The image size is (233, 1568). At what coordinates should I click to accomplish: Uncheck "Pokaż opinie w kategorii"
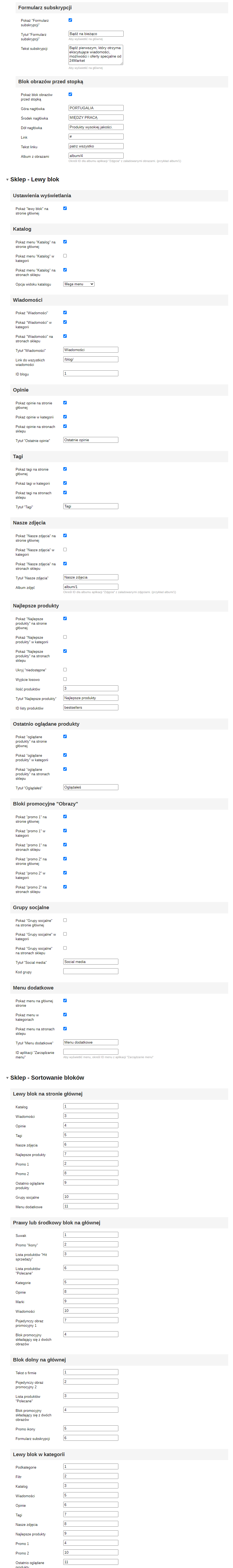(65, 417)
